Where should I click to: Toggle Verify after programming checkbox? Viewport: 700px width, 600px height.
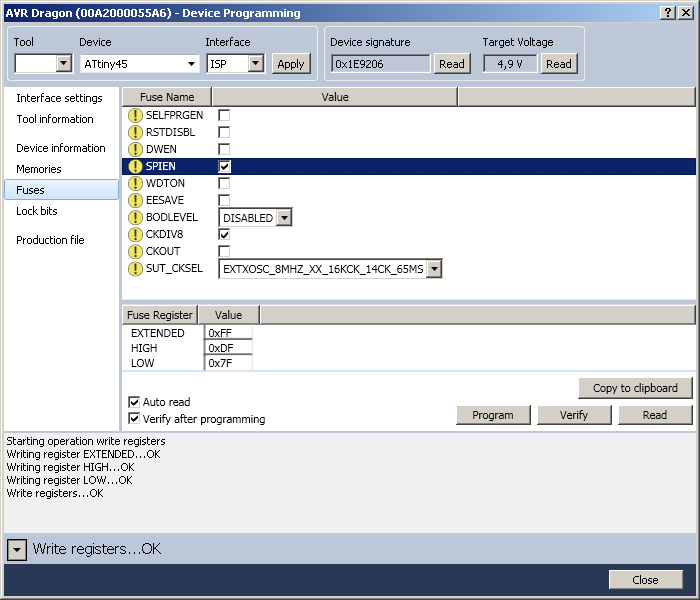pyautogui.click(x=134, y=419)
